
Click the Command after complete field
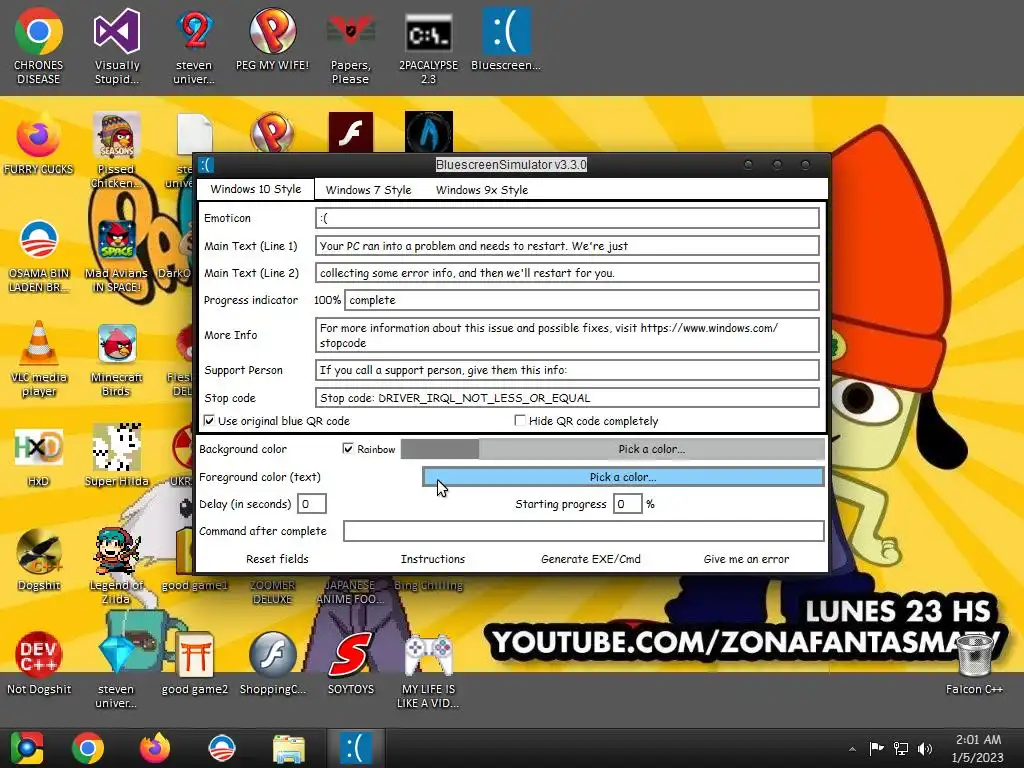[x=584, y=531]
